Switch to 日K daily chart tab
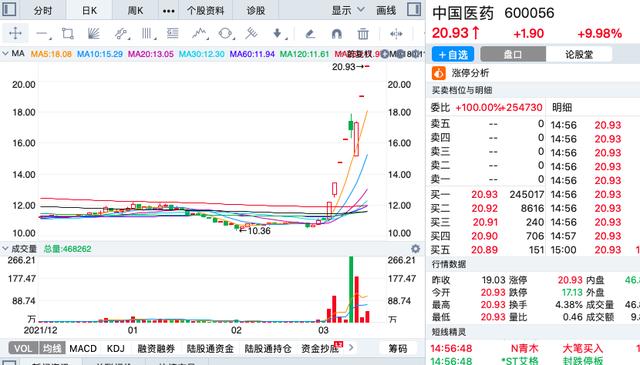Screen dimensions: 640x365 pos(89,10)
